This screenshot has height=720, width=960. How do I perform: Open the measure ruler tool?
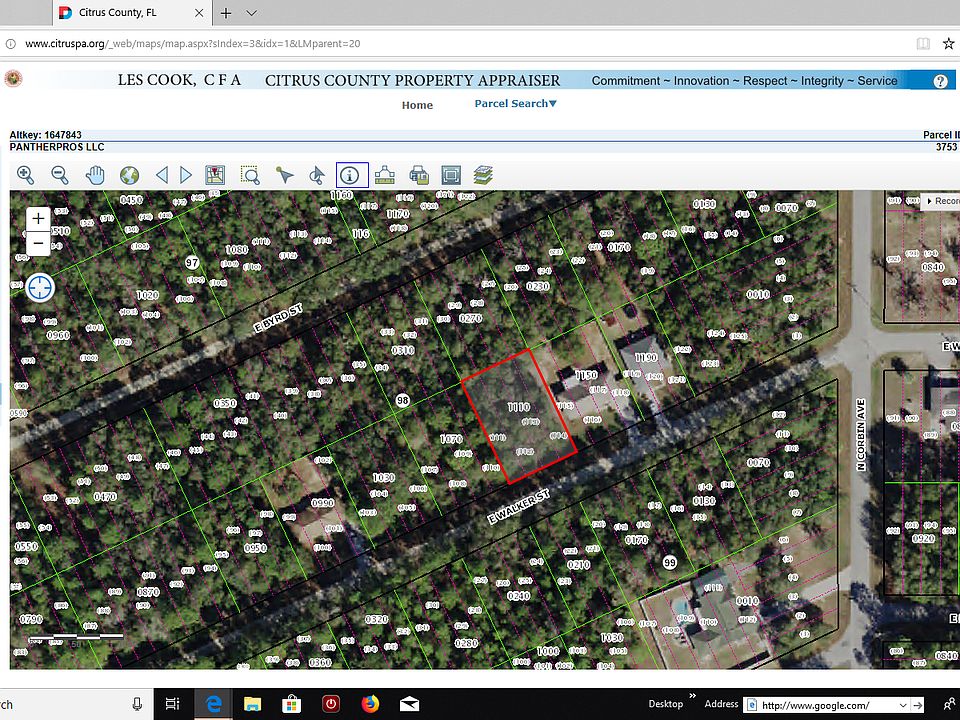point(384,175)
